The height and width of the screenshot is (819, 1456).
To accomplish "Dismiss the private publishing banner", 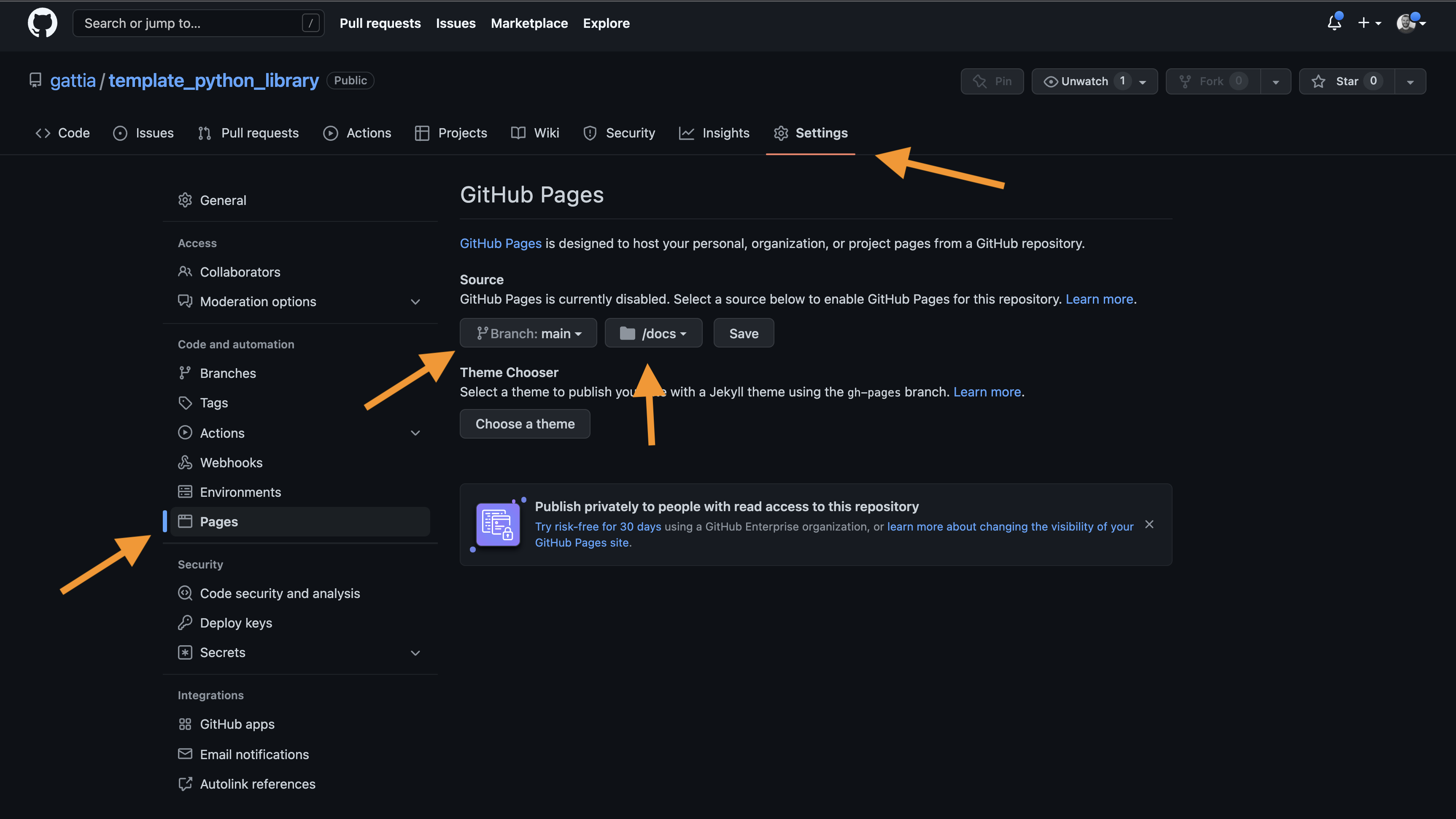I will click(x=1149, y=525).
